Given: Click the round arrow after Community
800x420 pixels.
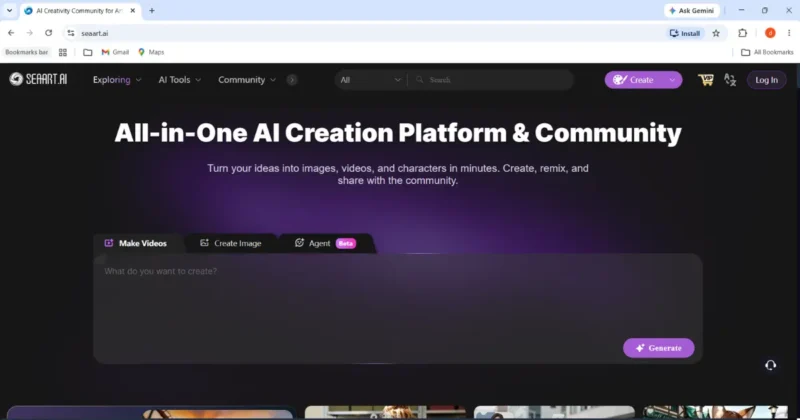Looking at the screenshot, I should tap(292, 80).
